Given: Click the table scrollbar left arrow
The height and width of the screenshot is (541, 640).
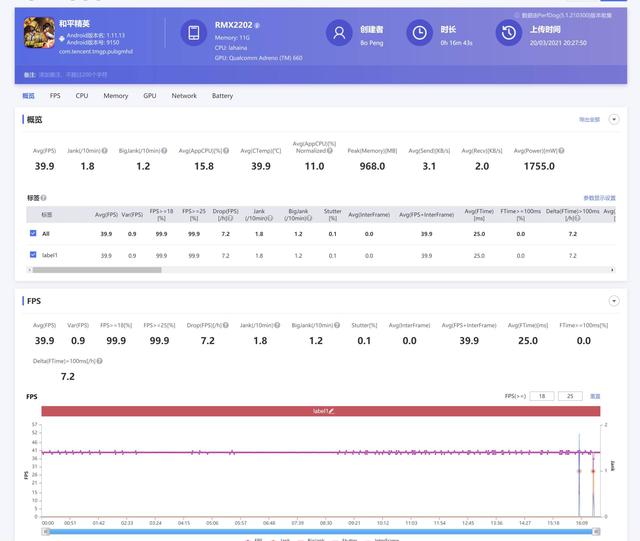Looking at the screenshot, I should tap(29, 270).
